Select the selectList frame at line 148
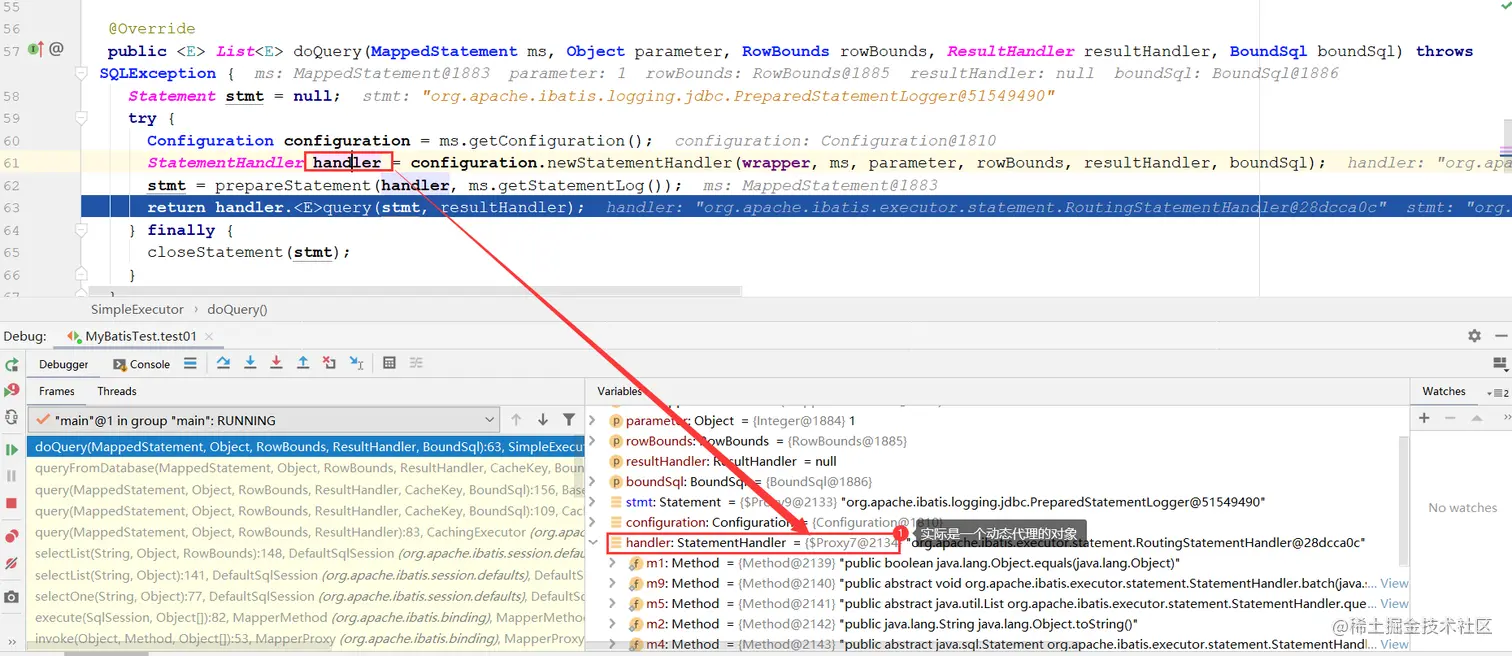1512x656 pixels. coord(305,553)
